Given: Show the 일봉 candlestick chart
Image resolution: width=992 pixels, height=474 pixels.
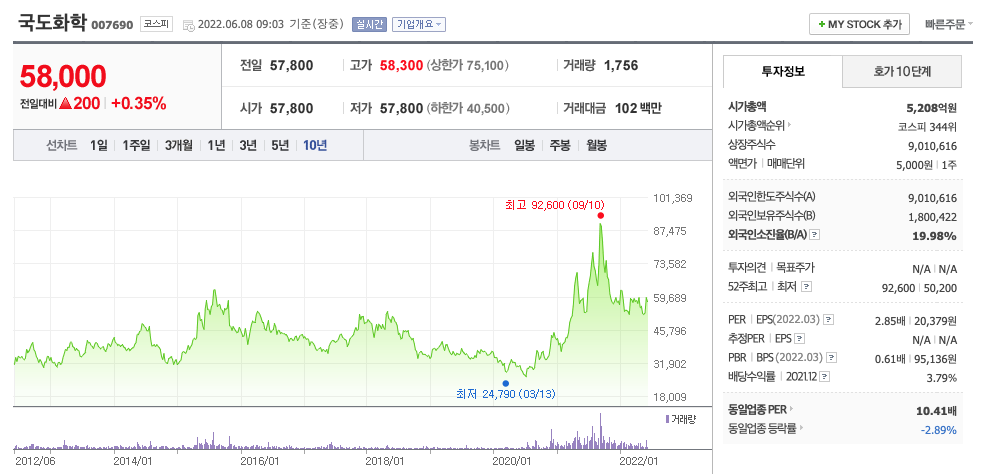Looking at the screenshot, I should (524, 145).
